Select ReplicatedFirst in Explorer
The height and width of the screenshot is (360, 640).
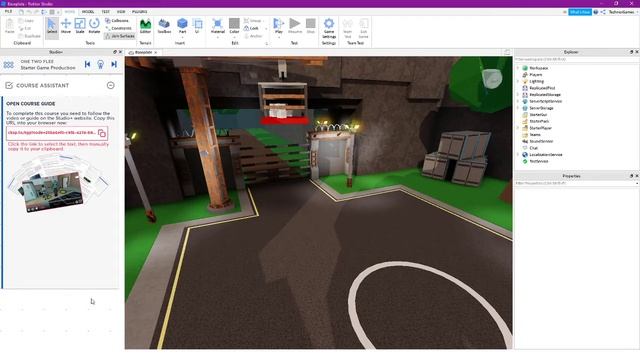pos(542,88)
